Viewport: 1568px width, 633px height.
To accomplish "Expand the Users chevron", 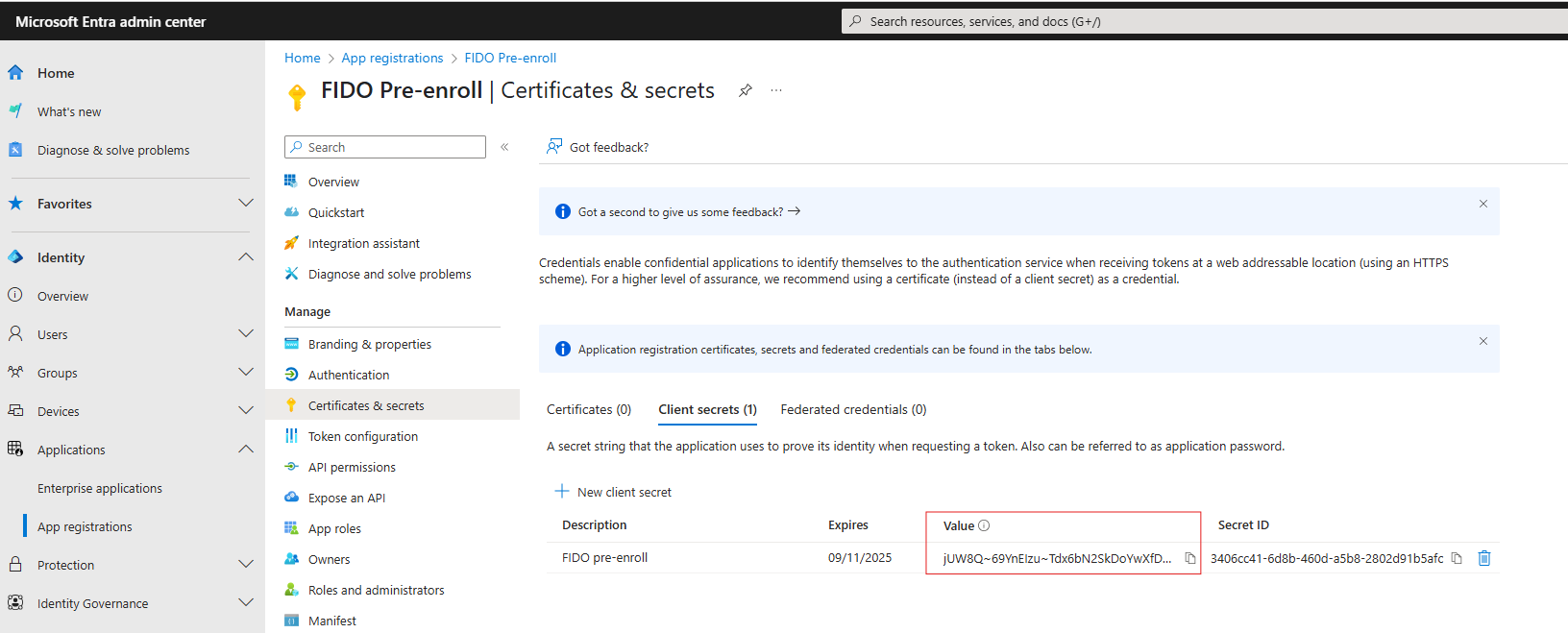I will tap(246, 333).
